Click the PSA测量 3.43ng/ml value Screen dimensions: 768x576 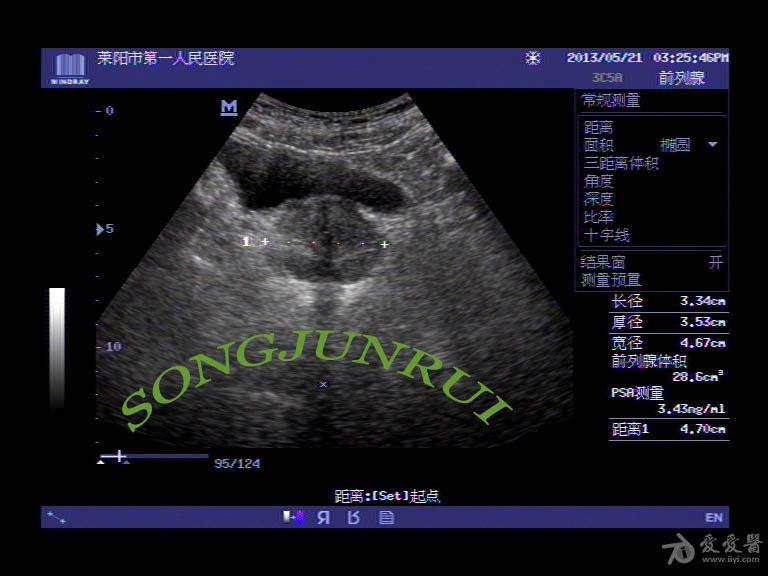pos(691,408)
